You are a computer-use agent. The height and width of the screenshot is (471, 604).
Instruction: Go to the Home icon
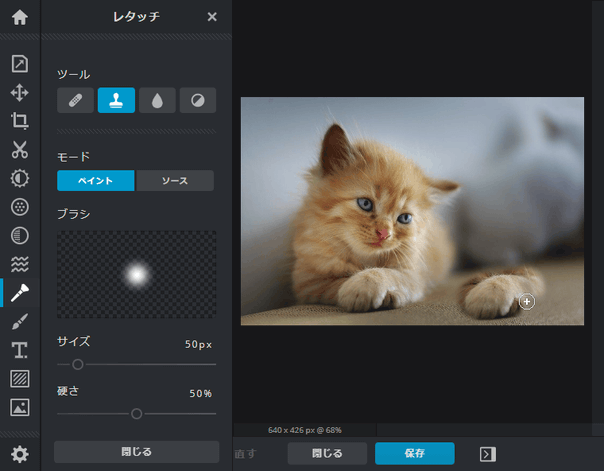20,17
